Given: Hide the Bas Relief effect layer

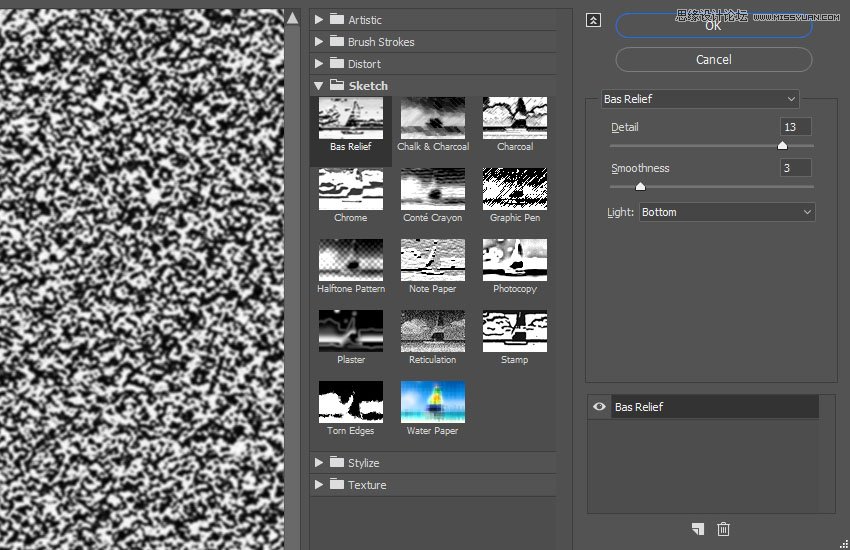Looking at the screenshot, I should (600, 407).
